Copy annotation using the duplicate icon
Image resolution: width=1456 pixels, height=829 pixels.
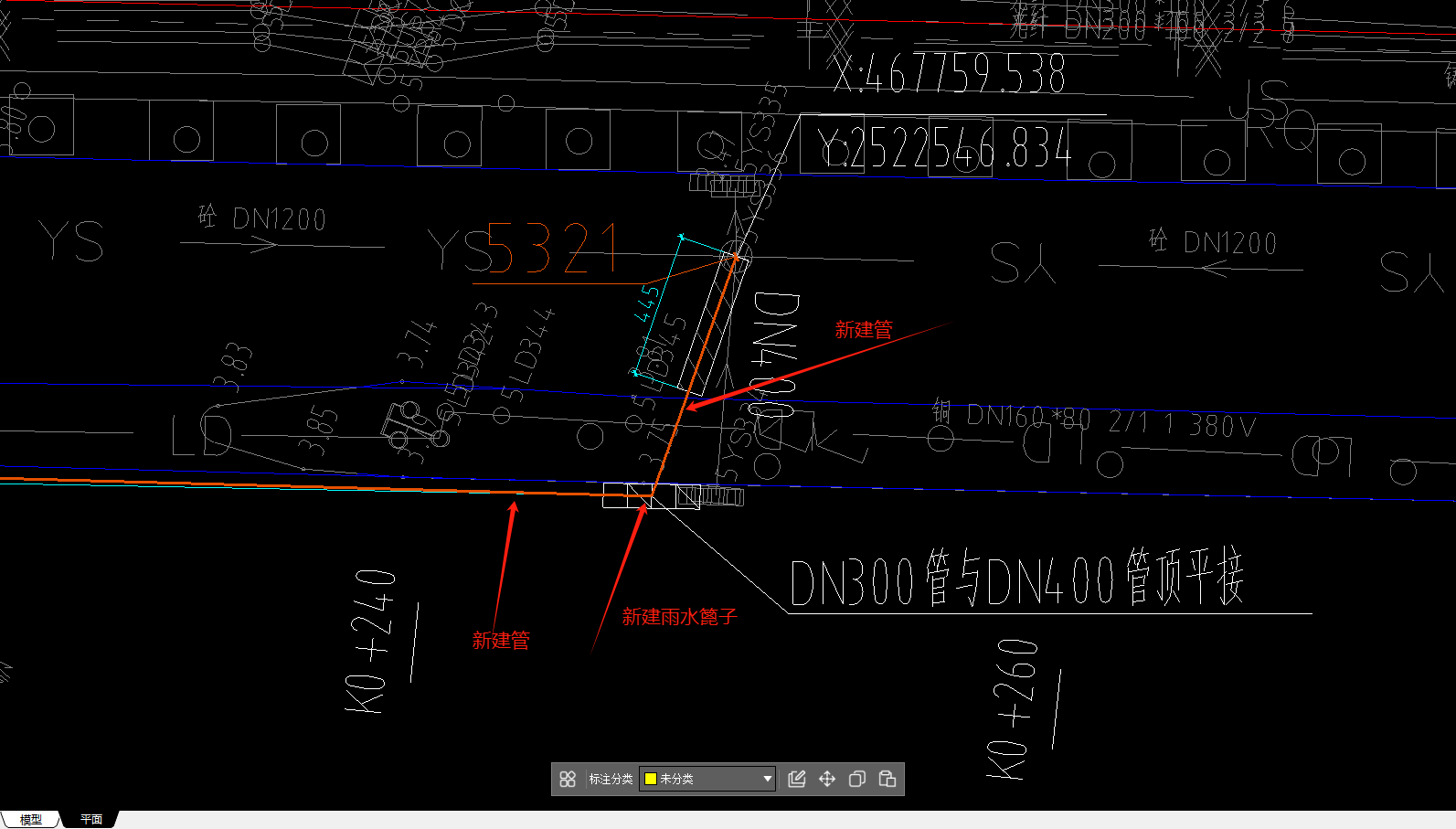click(x=857, y=779)
